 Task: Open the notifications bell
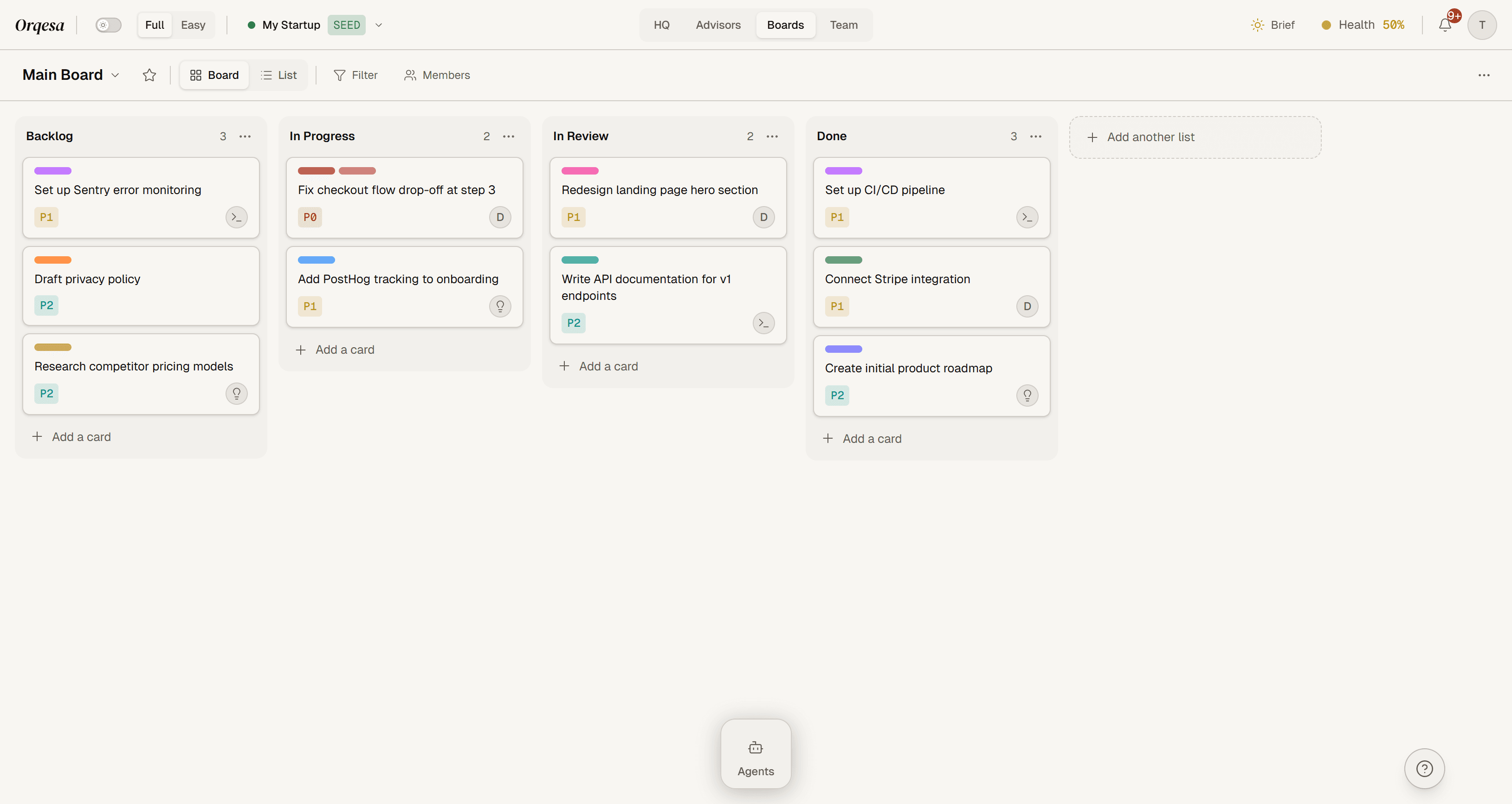(1445, 25)
